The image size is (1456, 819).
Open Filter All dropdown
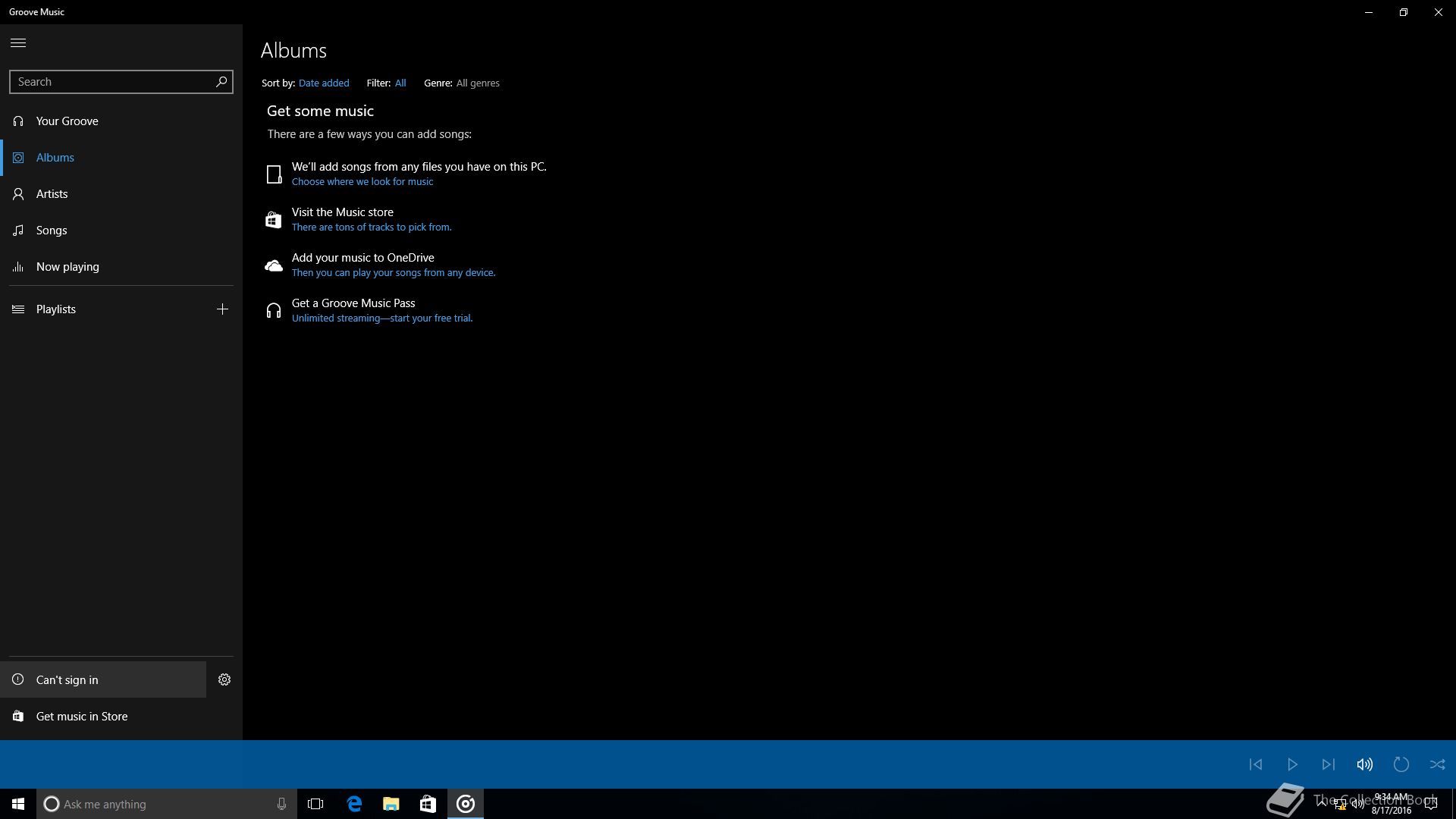[400, 83]
